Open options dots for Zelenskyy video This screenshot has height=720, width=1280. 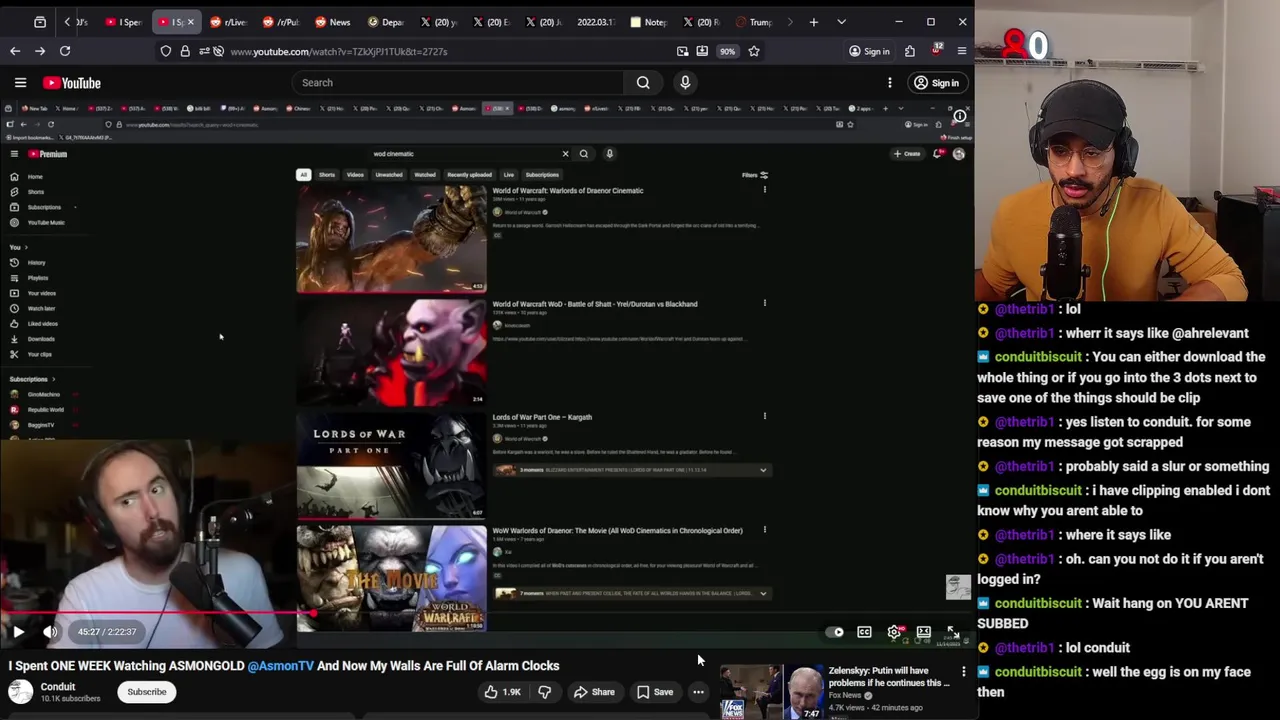coord(964,672)
